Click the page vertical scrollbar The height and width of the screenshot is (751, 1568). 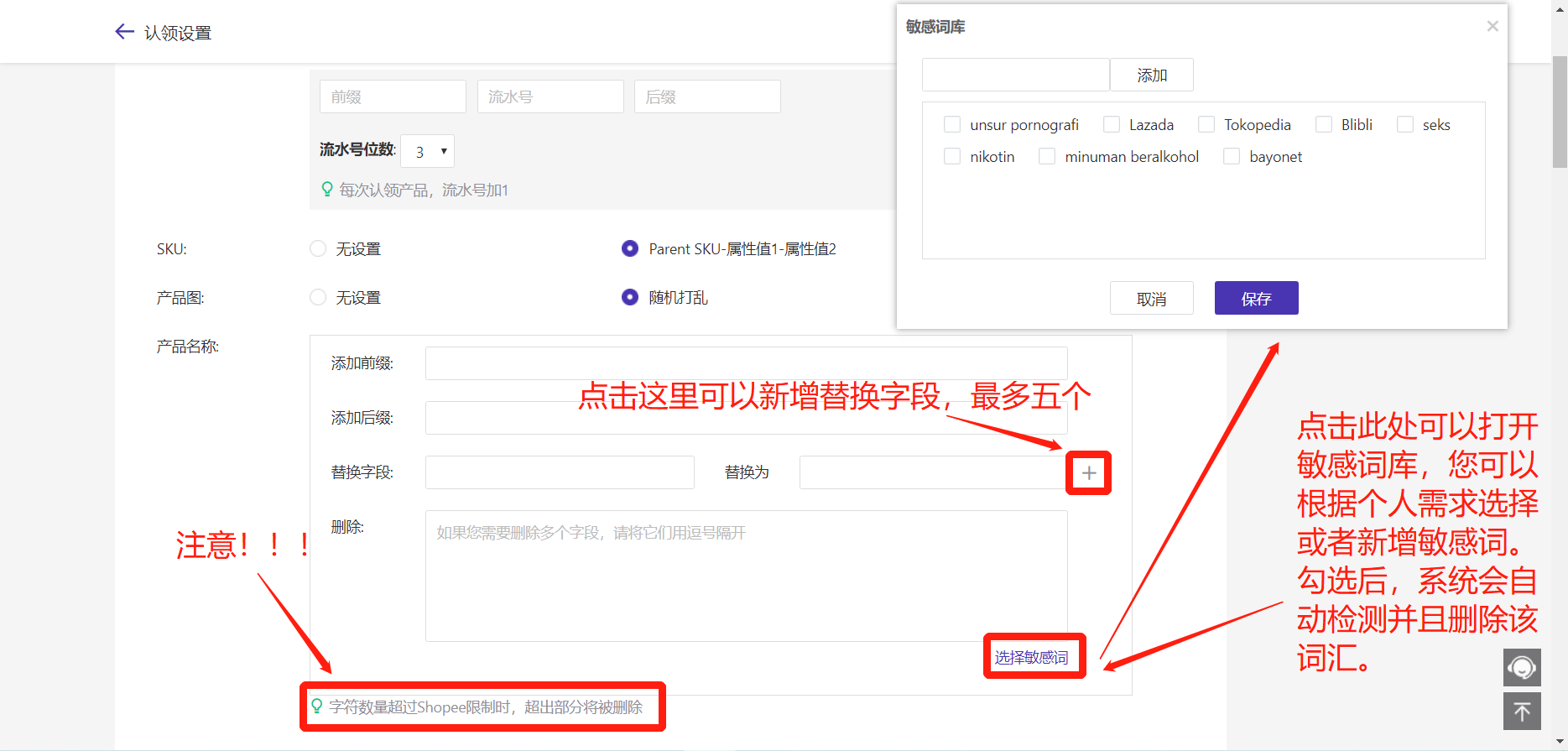[x=1559, y=113]
